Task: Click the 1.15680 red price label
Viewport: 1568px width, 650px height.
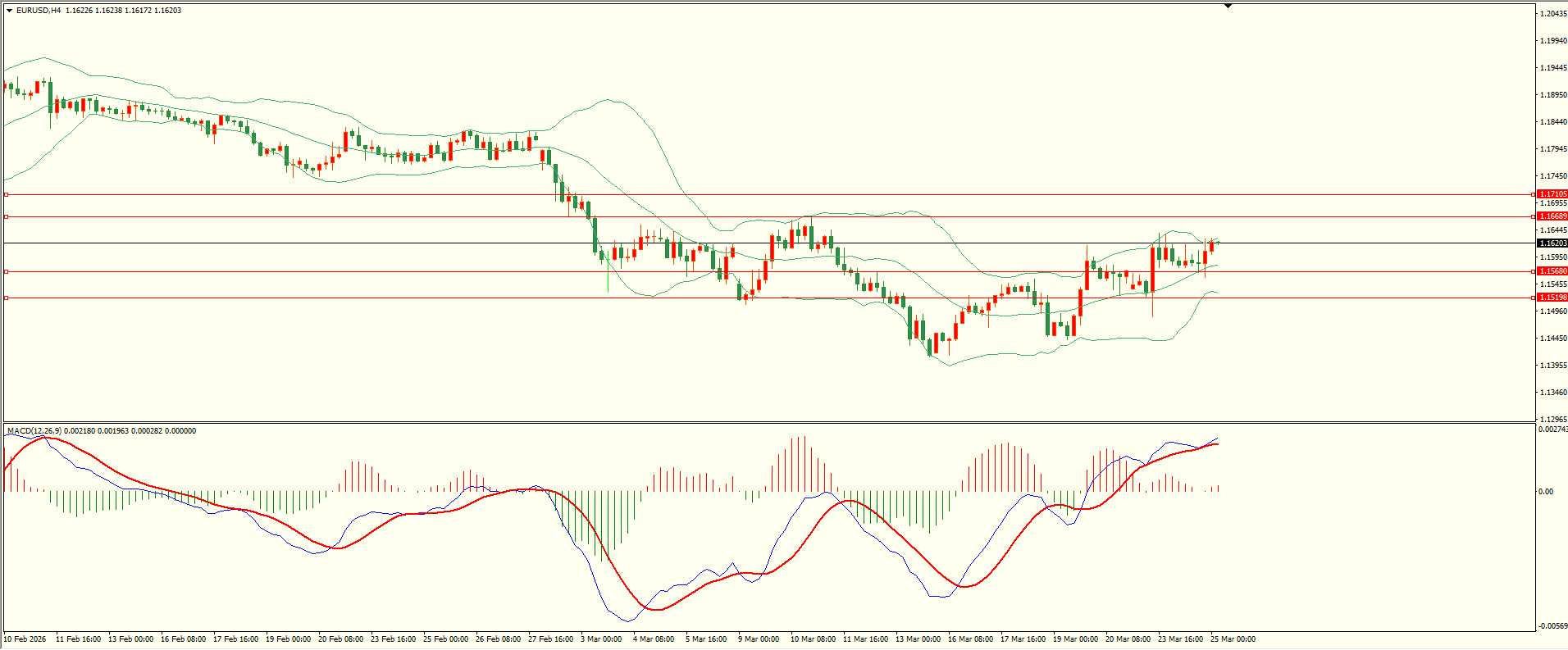Action: click(1552, 271)
